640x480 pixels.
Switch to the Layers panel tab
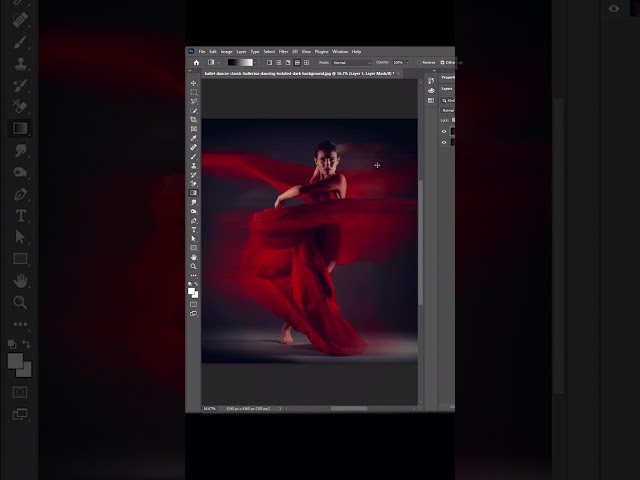447,89
